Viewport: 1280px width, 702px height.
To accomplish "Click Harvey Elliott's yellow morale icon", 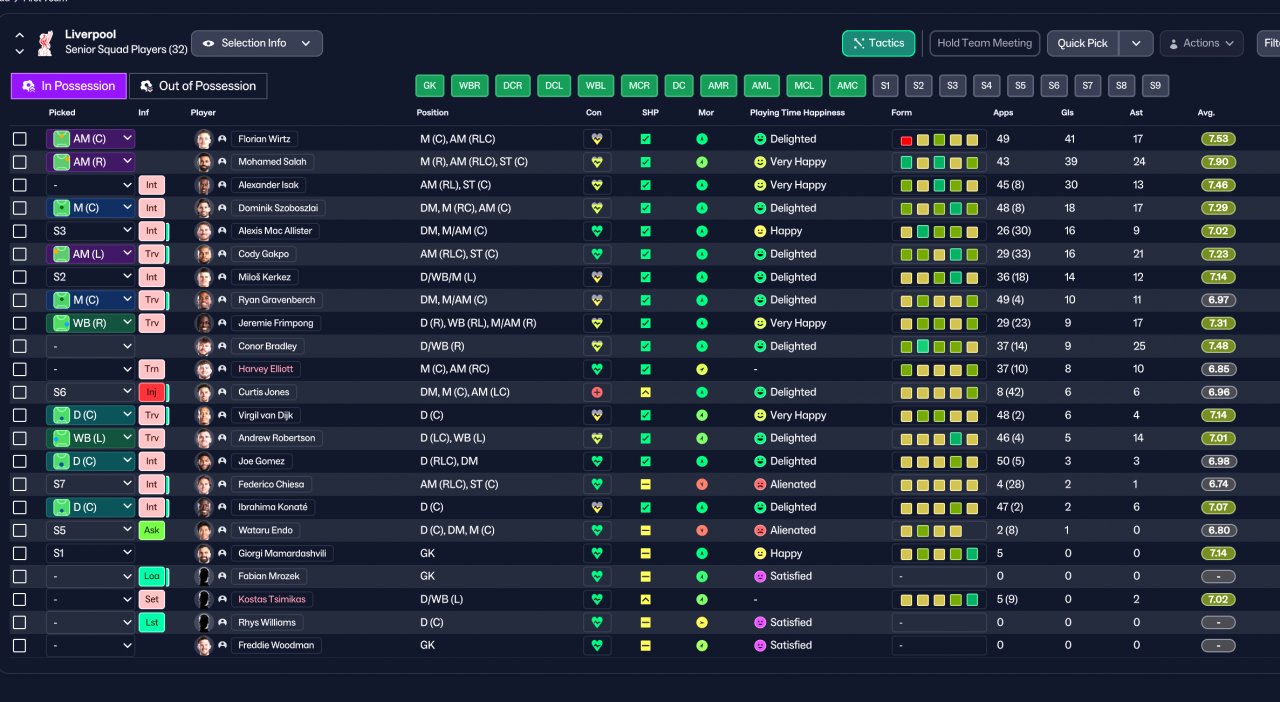I will point(702,369).
